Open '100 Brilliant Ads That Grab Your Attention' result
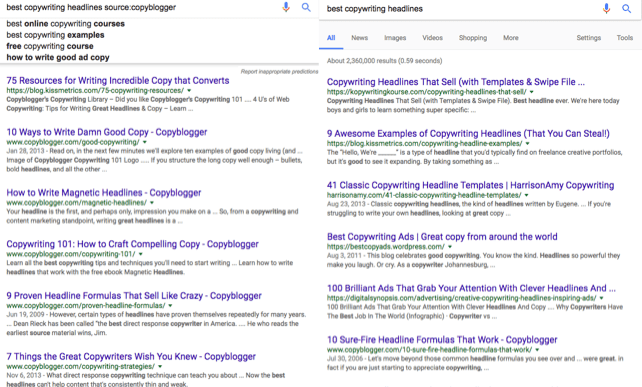 (x=471, y=288)
